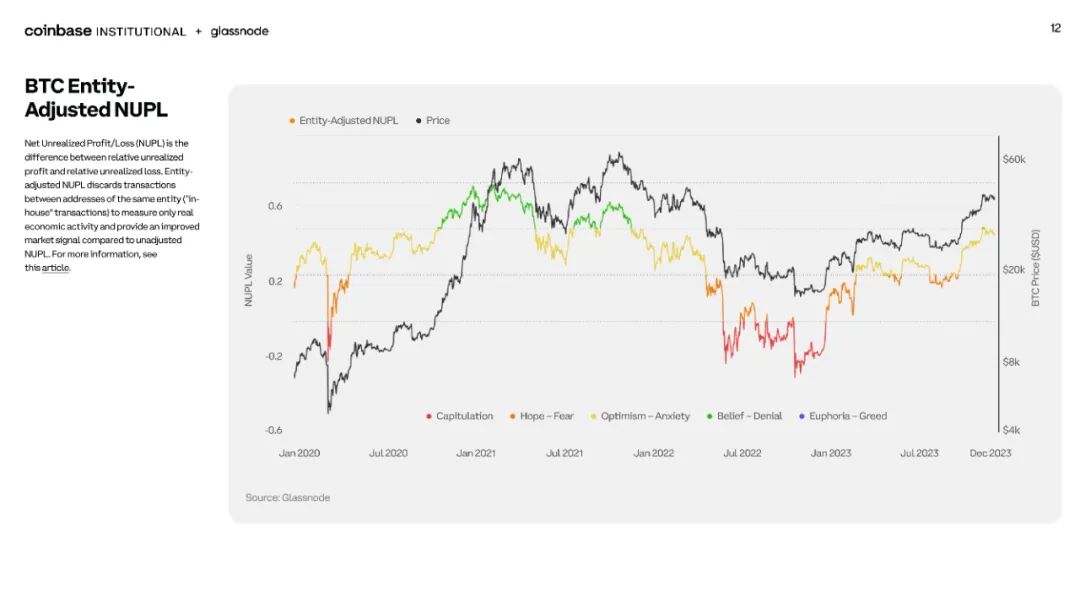This screenshot has width=1080, height=608.
Task: Open the 'article' hyperlink in description
Action: pos(56,268)
